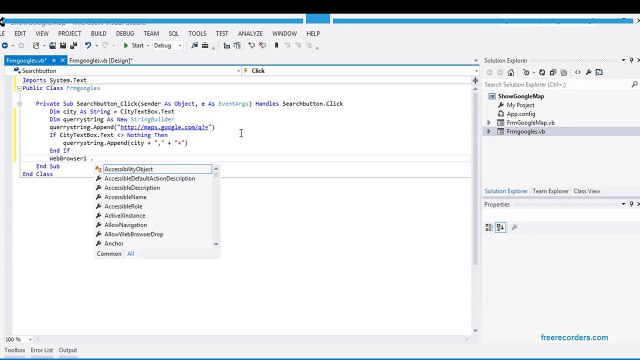Screen dimensions: 640x360
Task: Choose AccessibleName from IntelliSense
Action: point(125,197)
